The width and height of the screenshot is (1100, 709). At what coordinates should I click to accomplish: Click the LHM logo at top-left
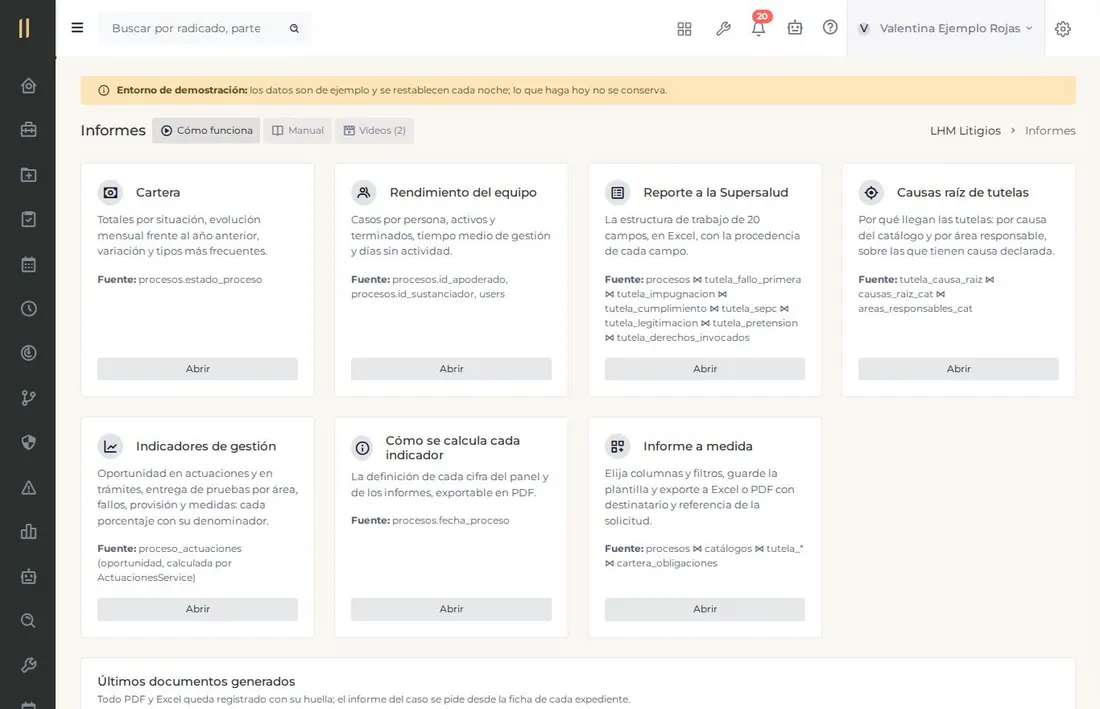point(25,28)
